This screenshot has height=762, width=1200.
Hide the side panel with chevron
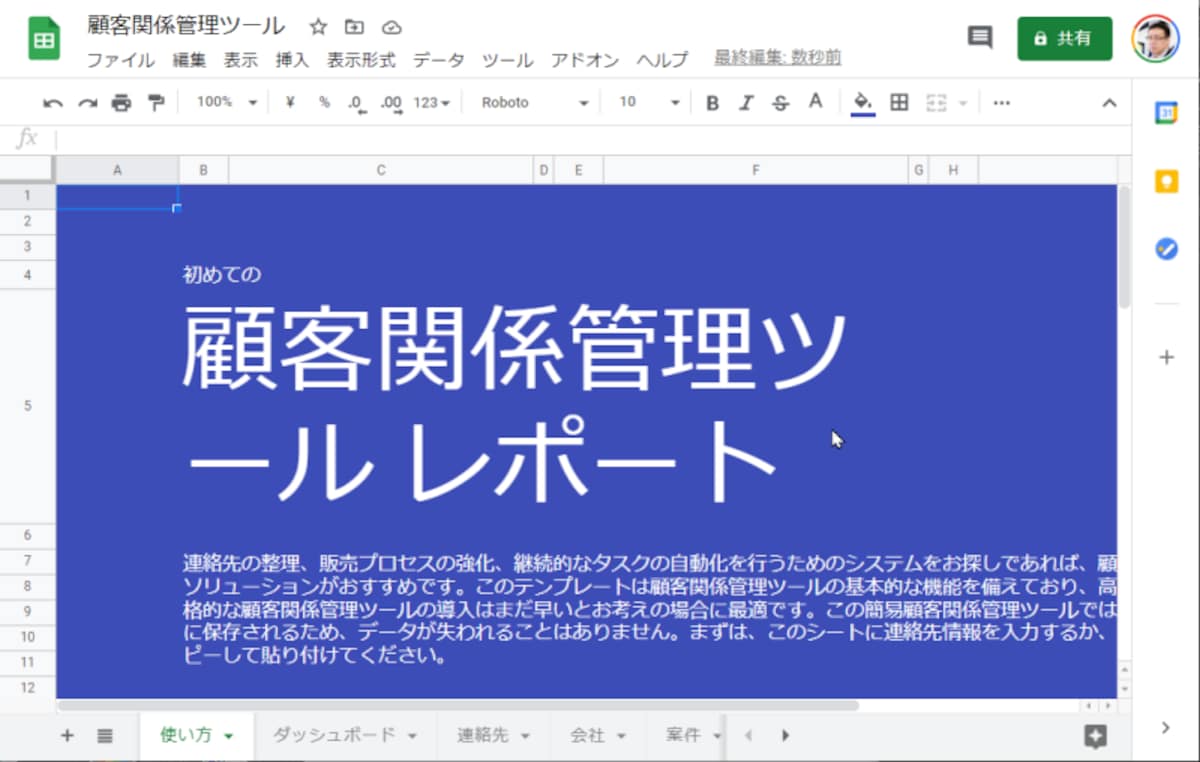[x=1166, y=728]
